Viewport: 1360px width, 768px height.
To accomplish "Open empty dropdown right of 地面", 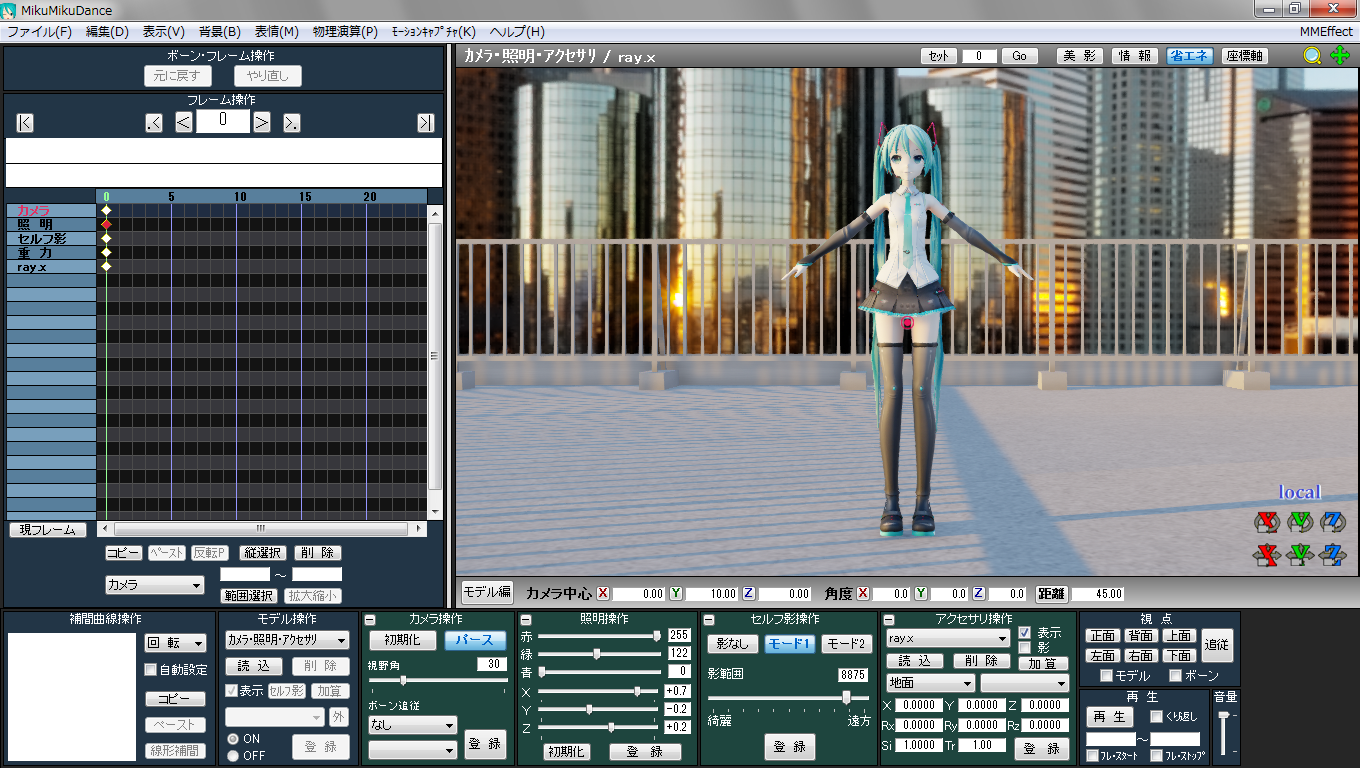I will pyautogui.click(x=1025, y=683).
